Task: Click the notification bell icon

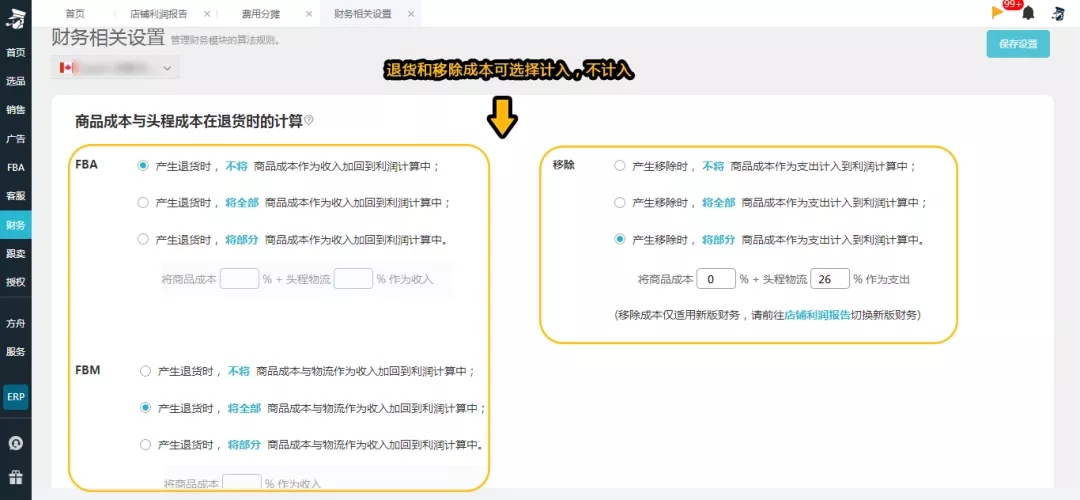Action: [1028, 12]
